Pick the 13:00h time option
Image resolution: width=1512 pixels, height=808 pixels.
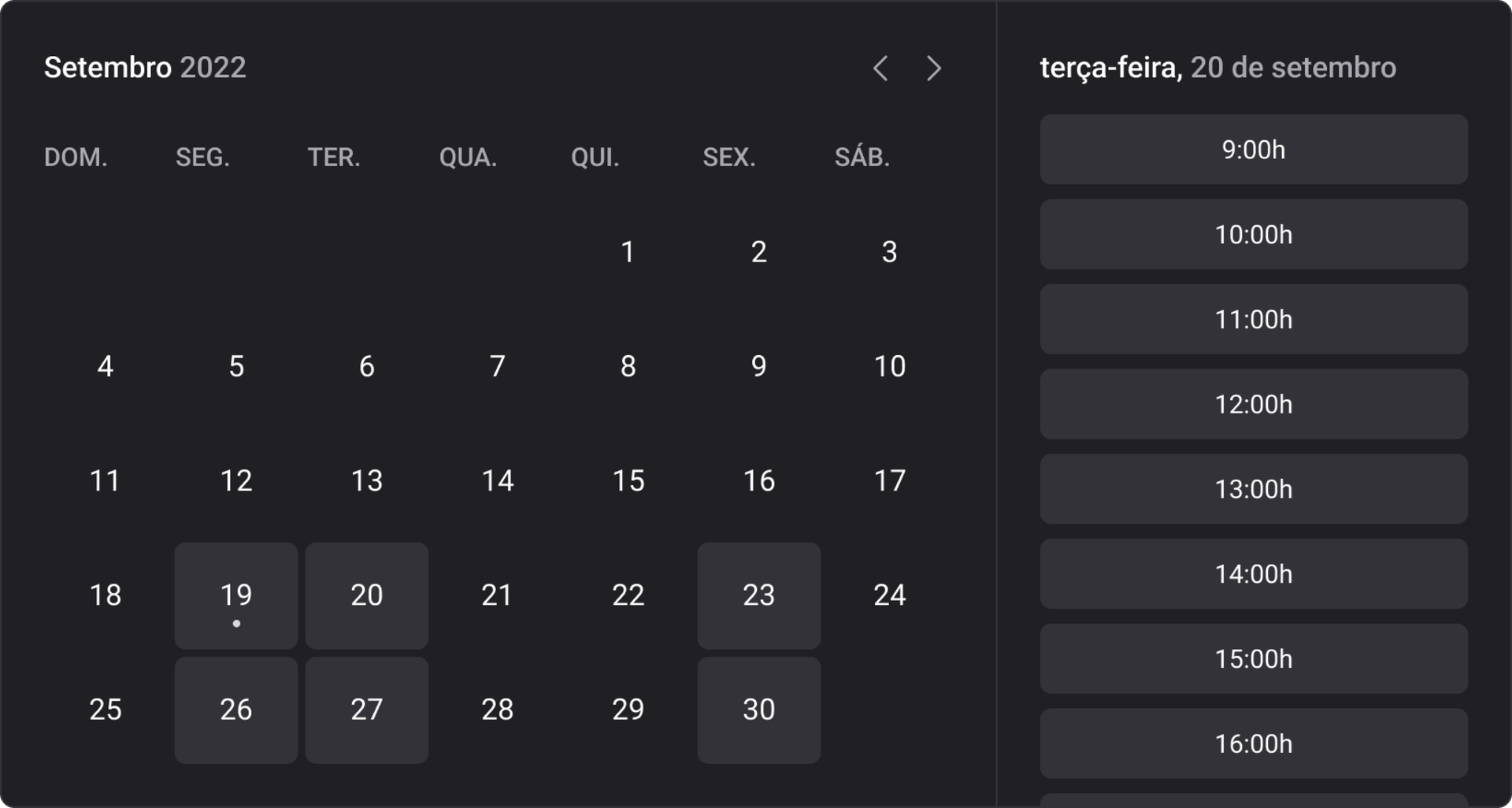1253,489
